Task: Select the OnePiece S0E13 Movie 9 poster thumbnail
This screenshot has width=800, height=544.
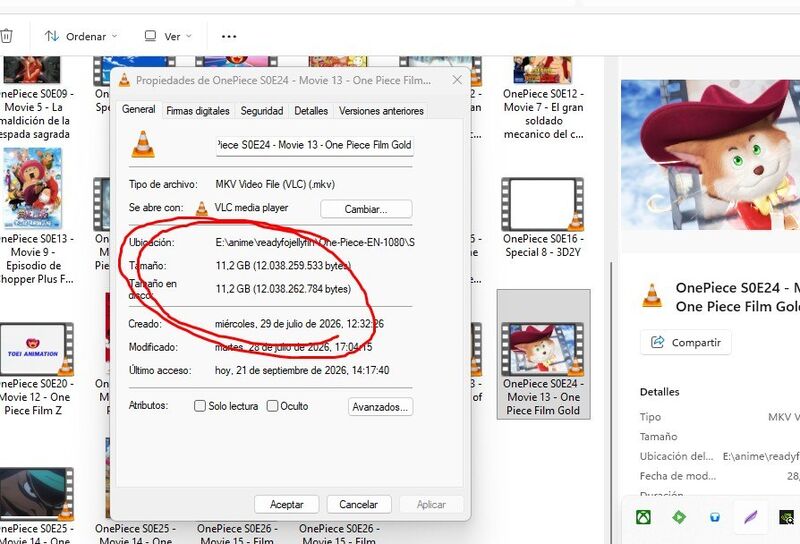Action: coord(33,188)
